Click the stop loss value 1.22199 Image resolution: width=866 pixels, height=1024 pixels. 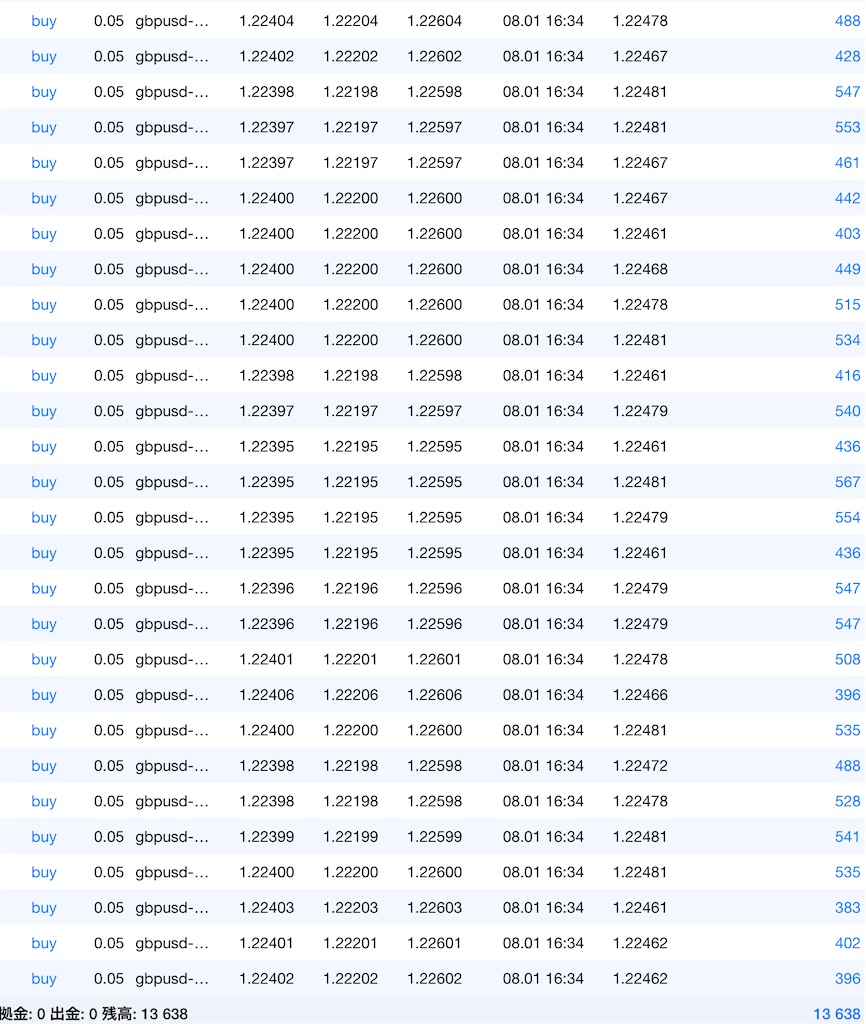tap(351, 837)
